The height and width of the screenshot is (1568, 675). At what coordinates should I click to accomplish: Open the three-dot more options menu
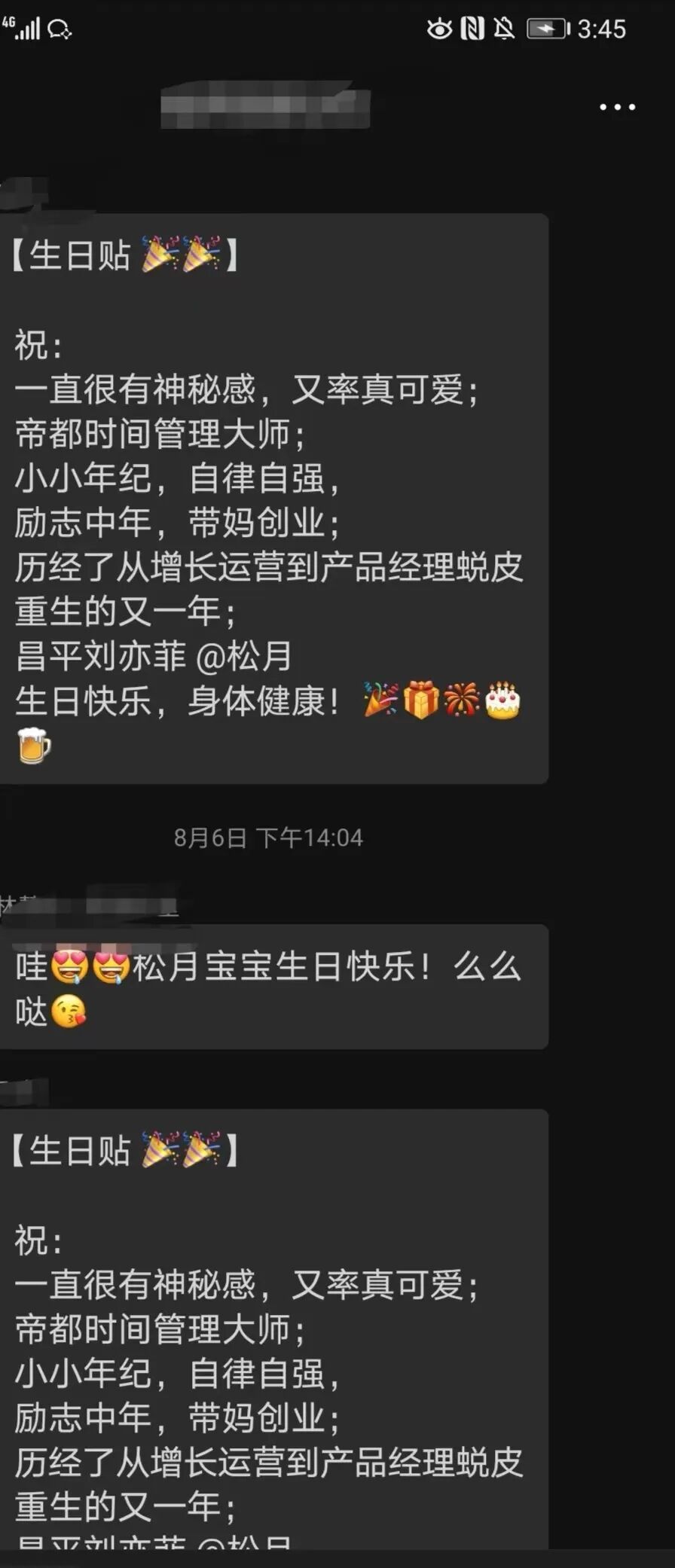(617, 107)
